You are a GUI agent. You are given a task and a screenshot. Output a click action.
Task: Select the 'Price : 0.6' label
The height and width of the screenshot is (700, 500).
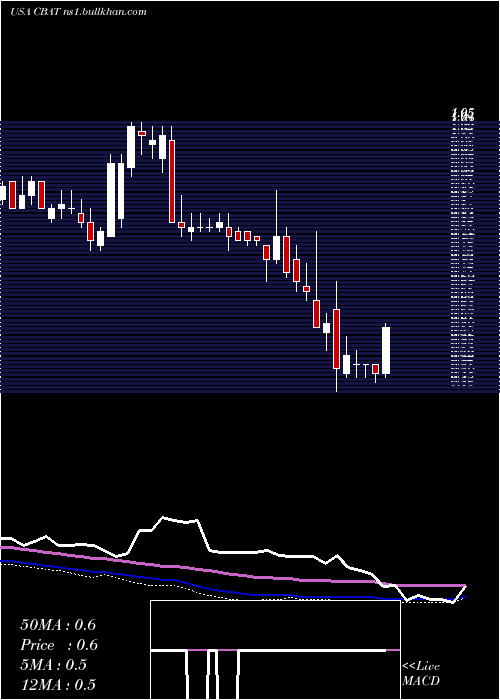(x=59, y=645)
